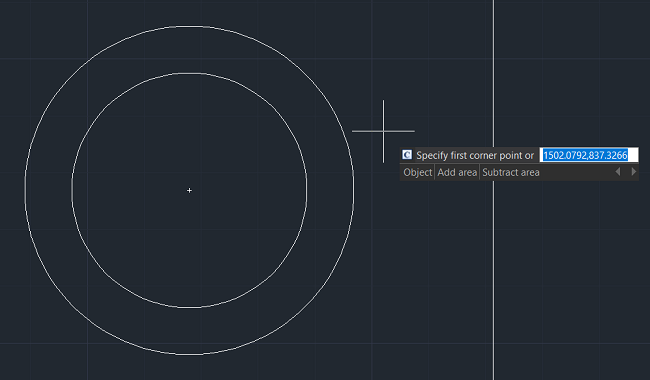
Task: Click the left arrow in options bar
Action: 618,172
